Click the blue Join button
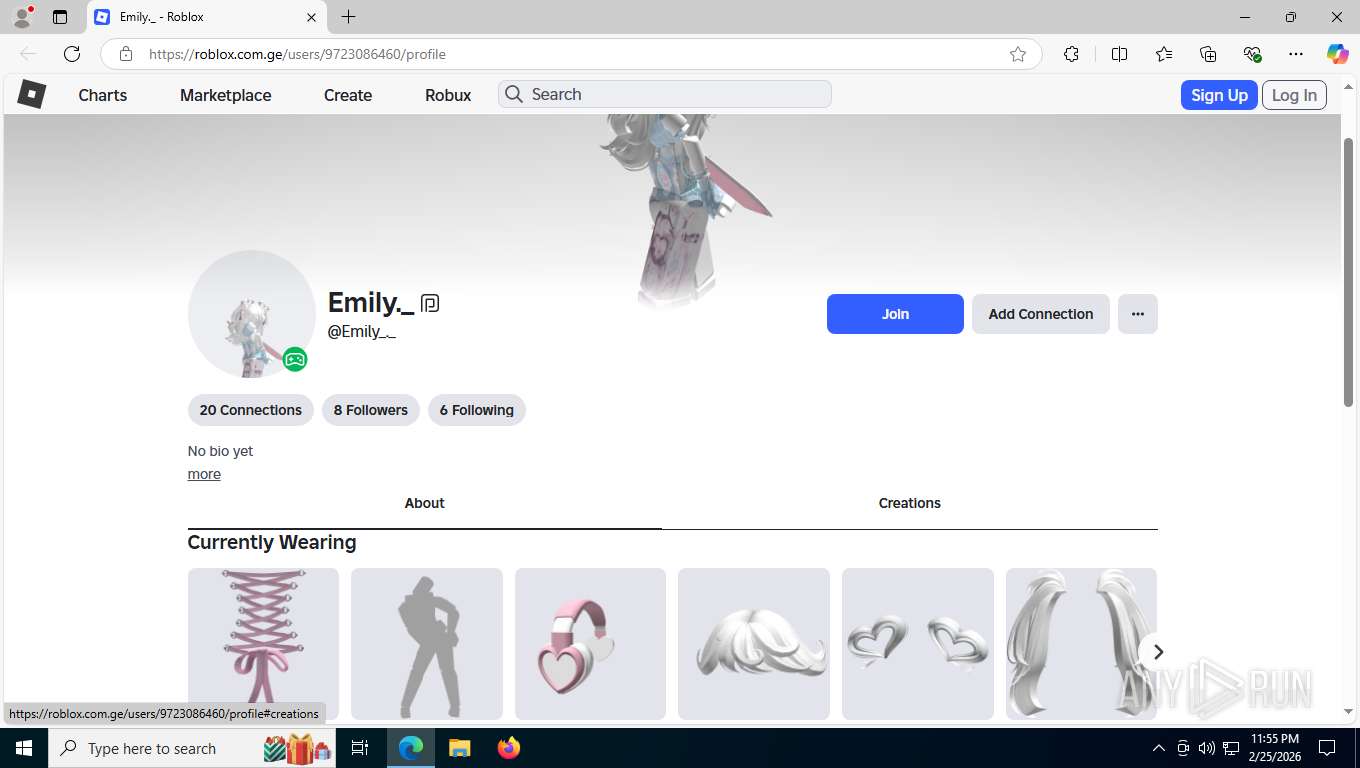Viewport: 1360px width, 768px height. [895, 314]
